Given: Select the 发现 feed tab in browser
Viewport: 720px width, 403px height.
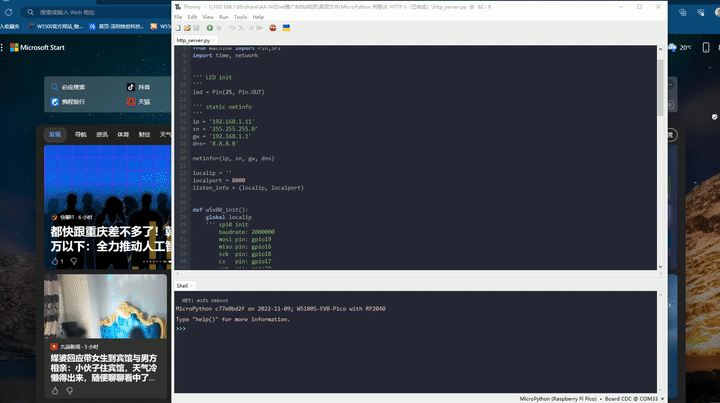Looking at the screenshot, I should (x=55, y=134).
